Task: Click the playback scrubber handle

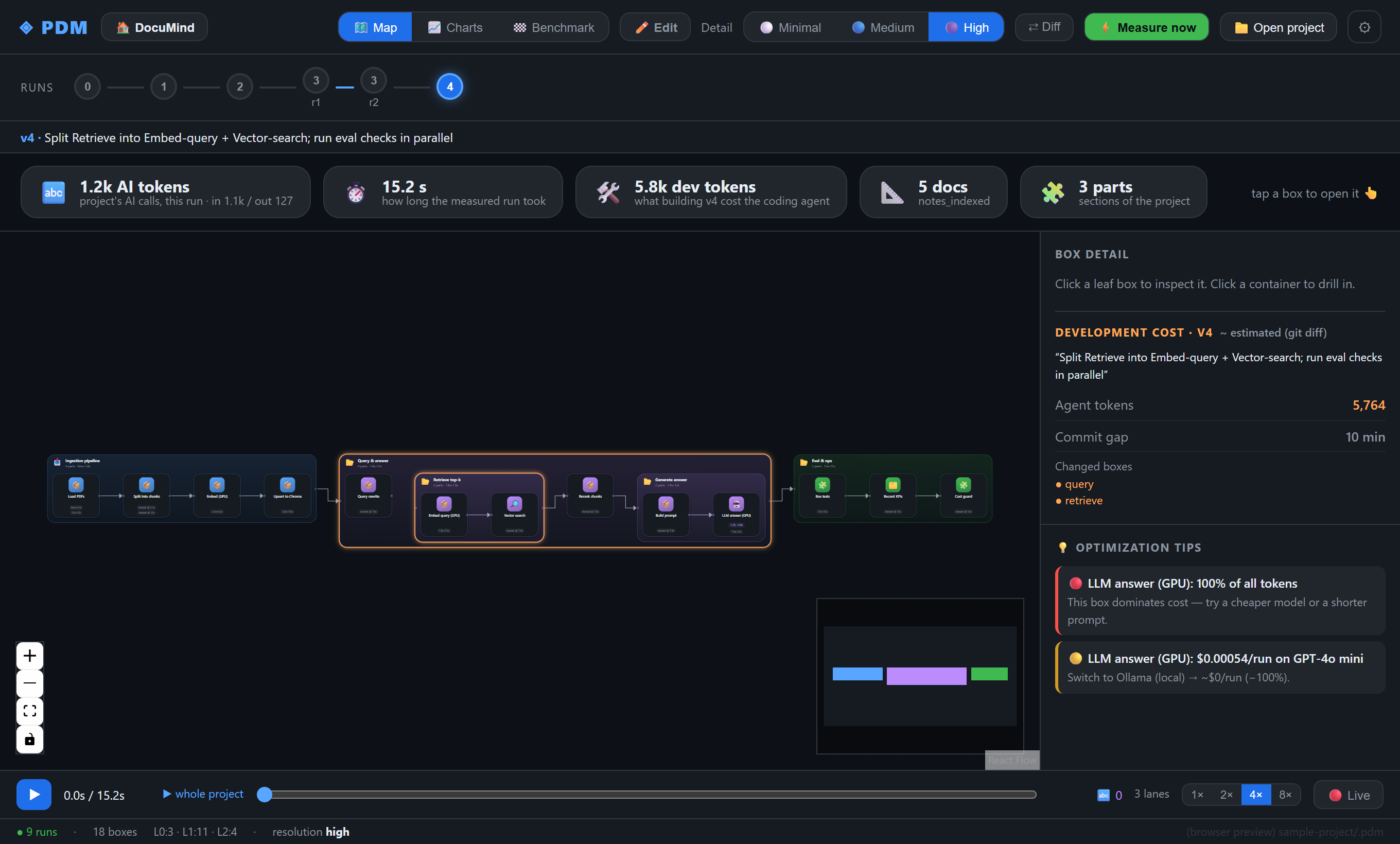Action: click(x=264, y=794)
